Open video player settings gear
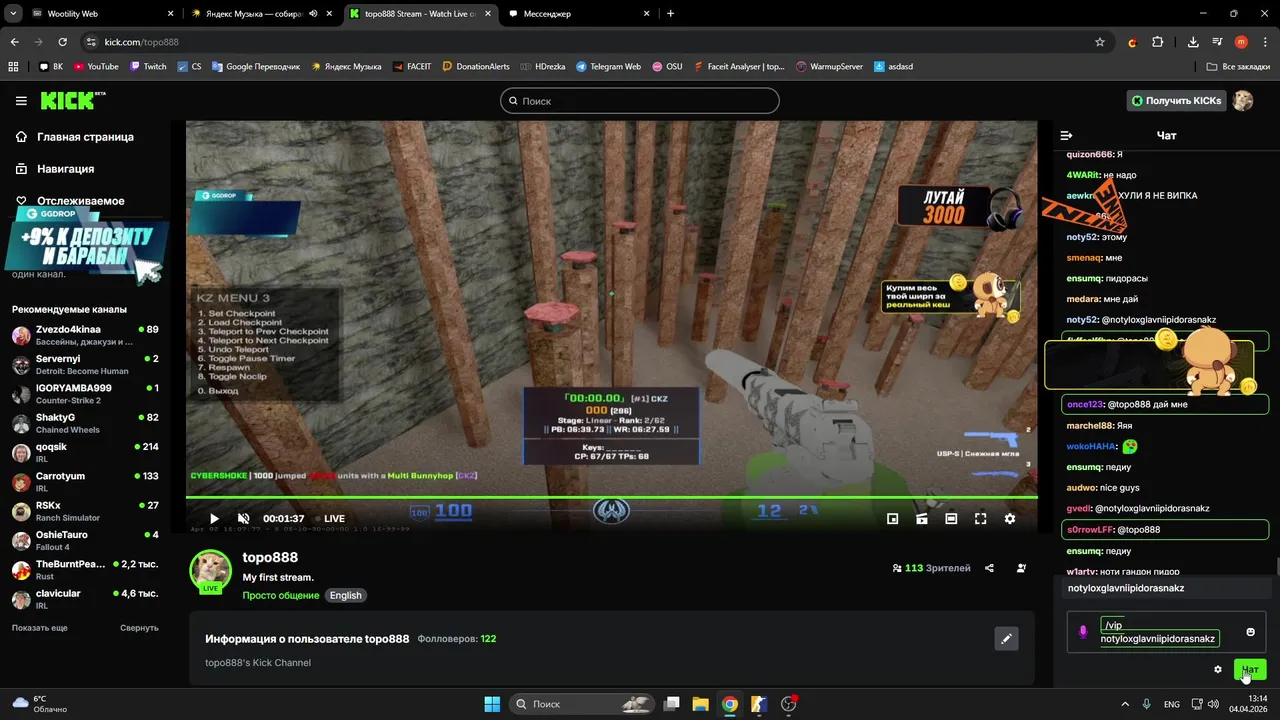 1010,519
